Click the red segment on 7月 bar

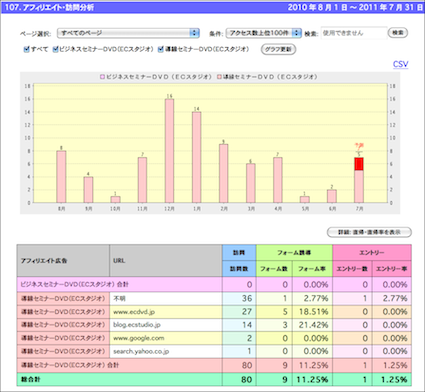point(359,164)
